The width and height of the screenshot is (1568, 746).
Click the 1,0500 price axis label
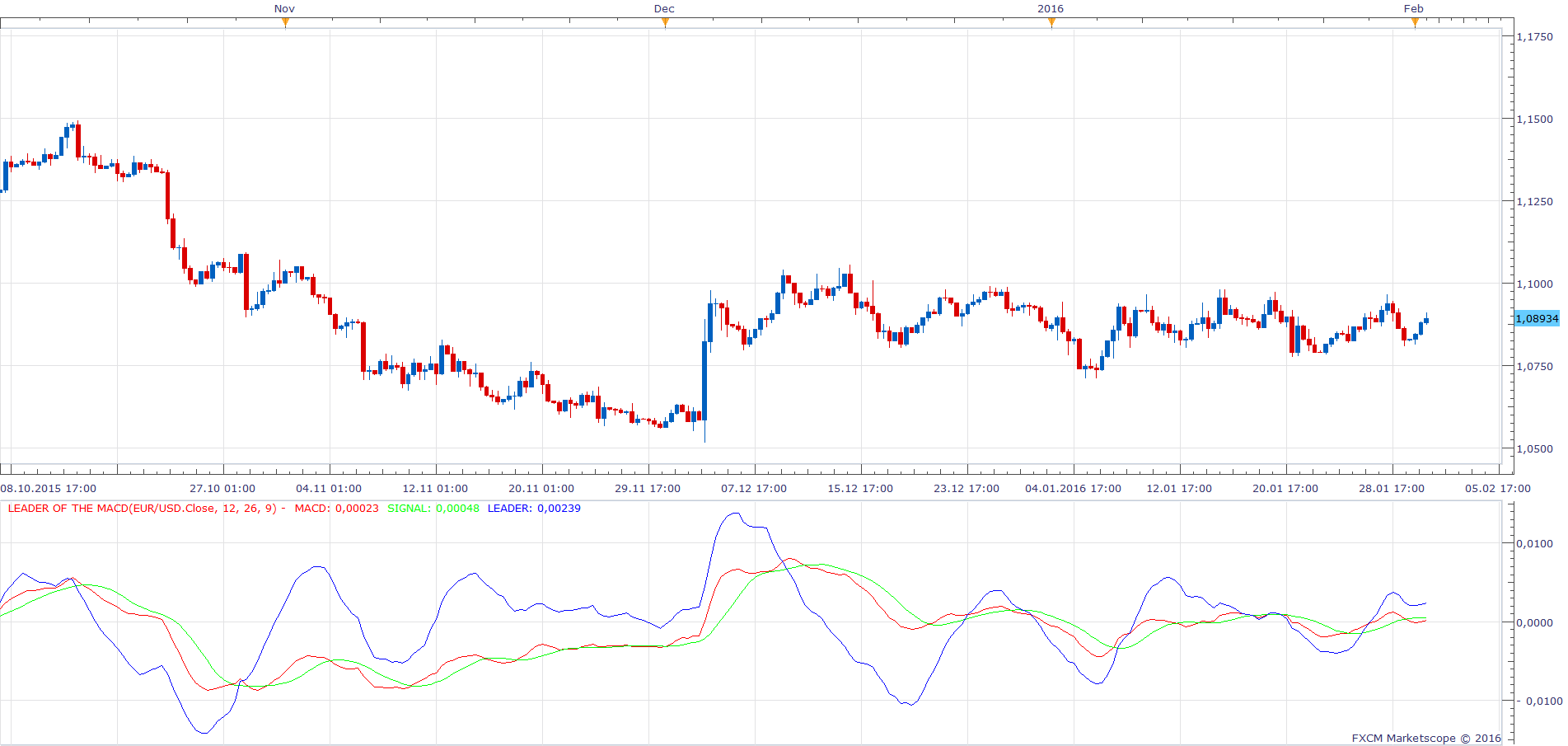coord(1535,448)
